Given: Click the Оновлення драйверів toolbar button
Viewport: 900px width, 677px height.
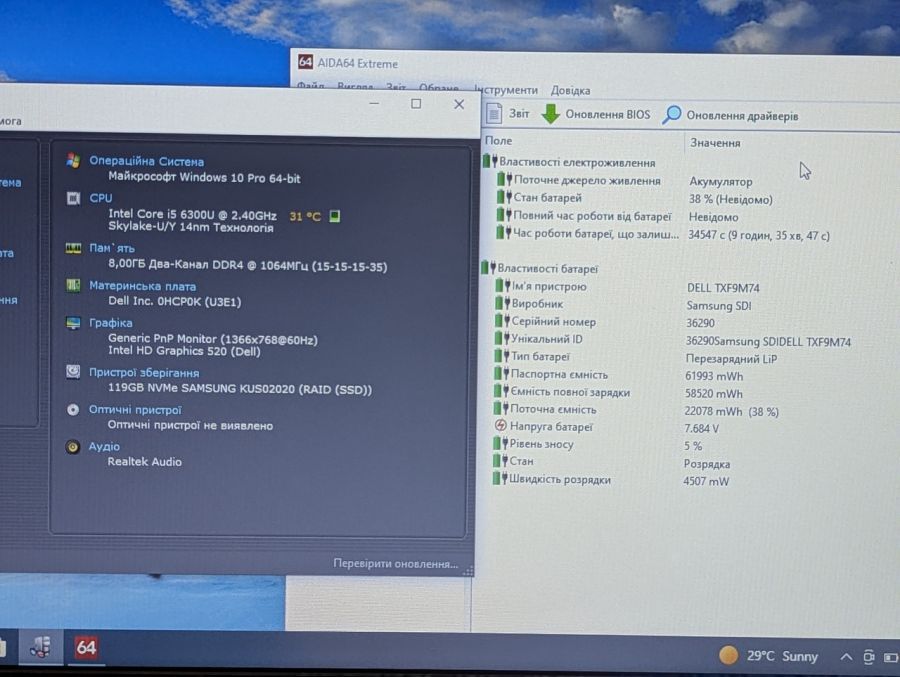Looking at the screenshot, I should [x=730, y=115].
